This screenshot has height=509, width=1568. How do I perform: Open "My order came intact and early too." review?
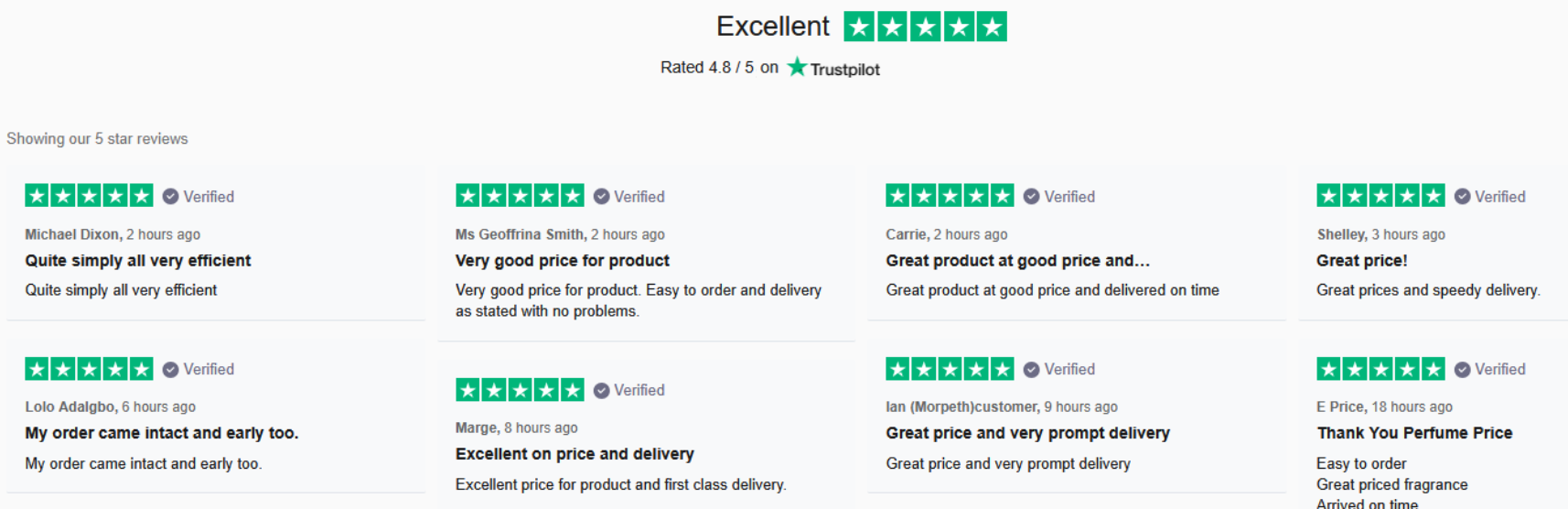162,433
